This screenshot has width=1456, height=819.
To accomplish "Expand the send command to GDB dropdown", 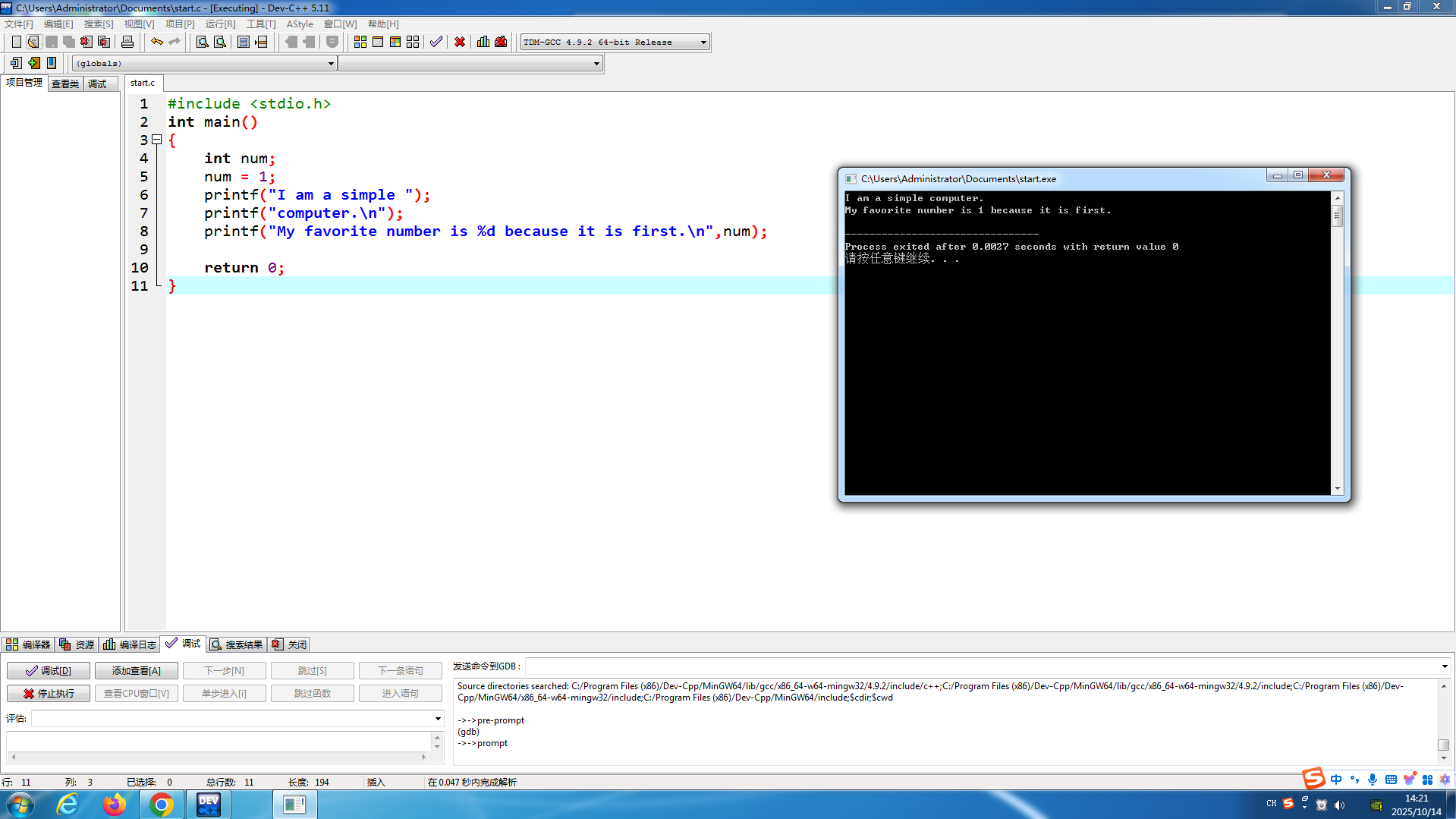I will (1445, 666).
